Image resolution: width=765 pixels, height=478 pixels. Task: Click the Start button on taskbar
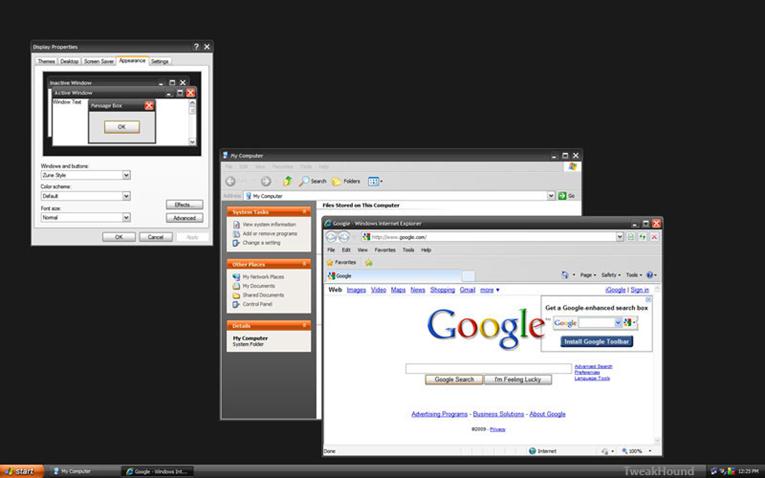(21, 471)
